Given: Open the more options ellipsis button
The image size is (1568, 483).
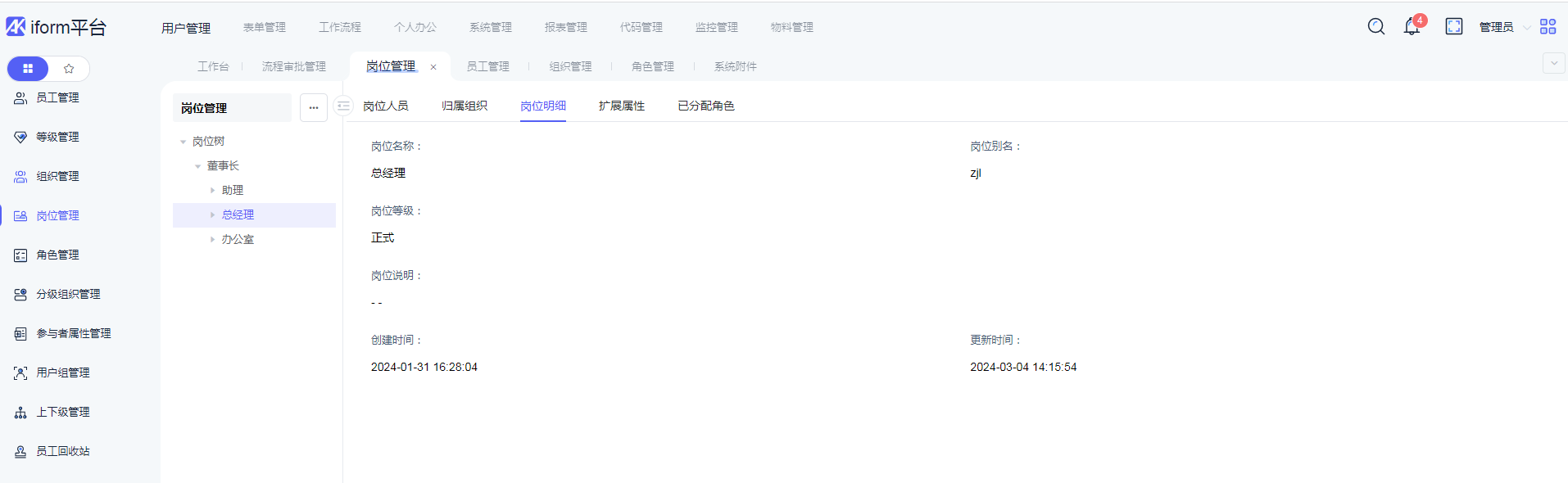Looking at the screenshot, I should 314,107.
